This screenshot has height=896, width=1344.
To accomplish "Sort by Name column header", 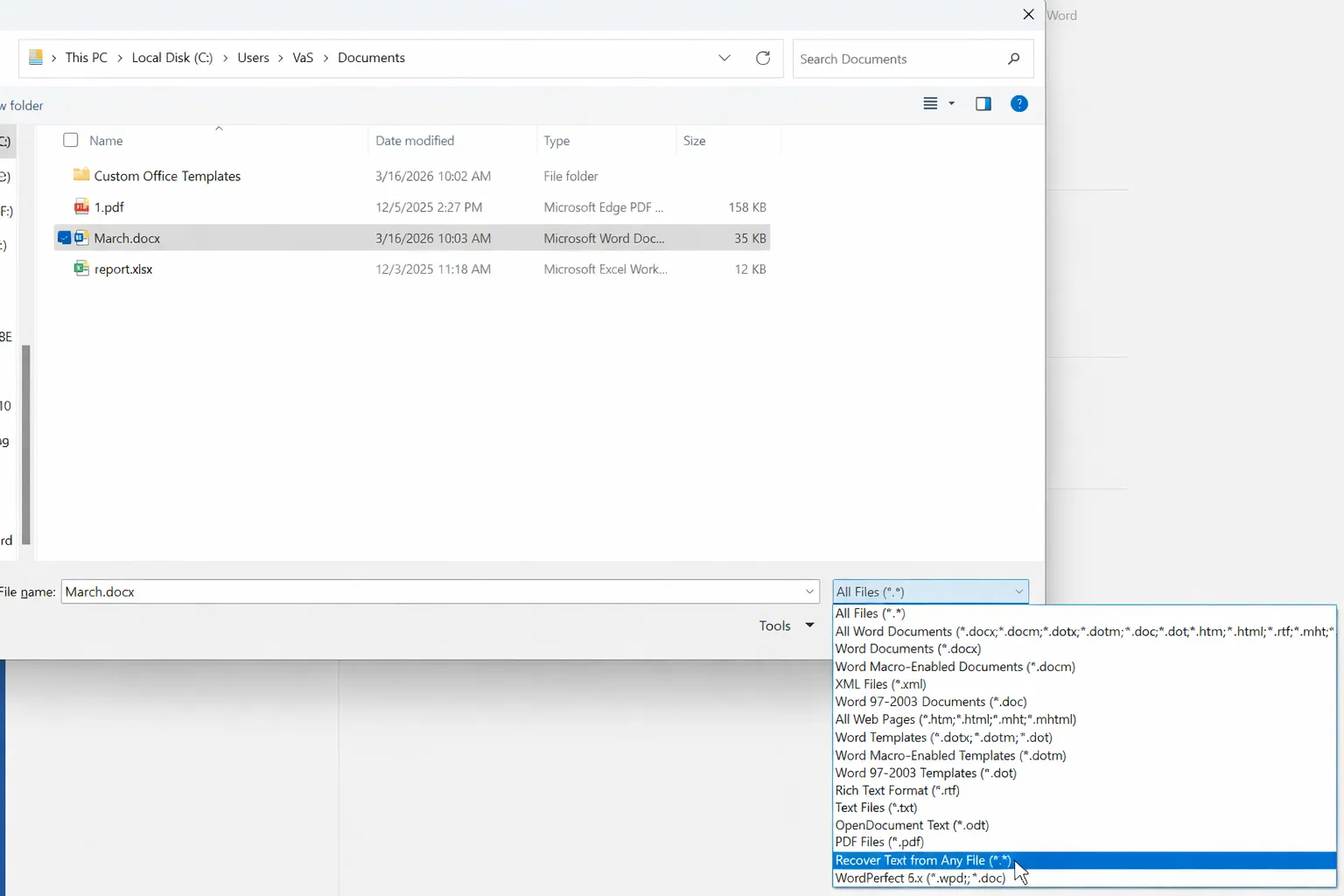I will [106, 141].
